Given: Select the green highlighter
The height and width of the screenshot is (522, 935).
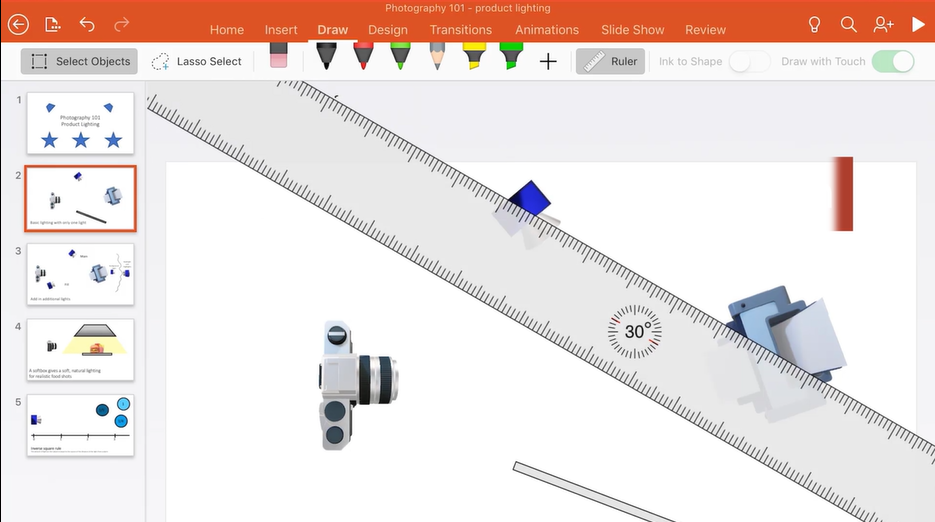Looking at the screenshot, I should (511, 56).
